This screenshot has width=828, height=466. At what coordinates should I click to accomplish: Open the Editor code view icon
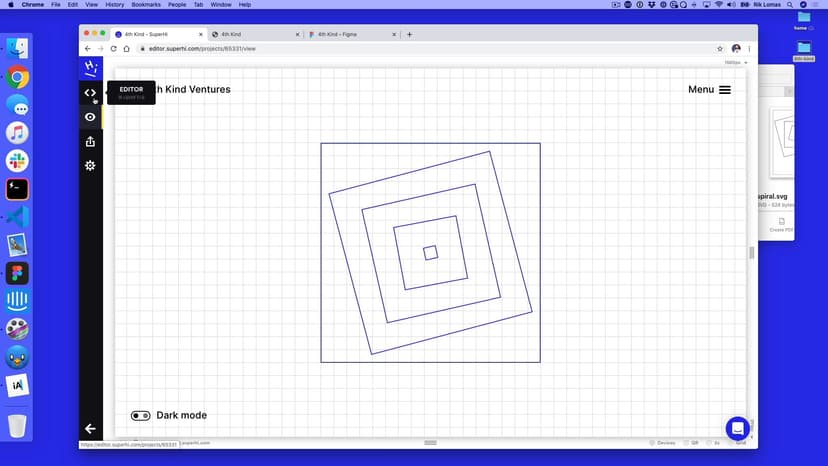pyautogui.click(x=90, y=93)
